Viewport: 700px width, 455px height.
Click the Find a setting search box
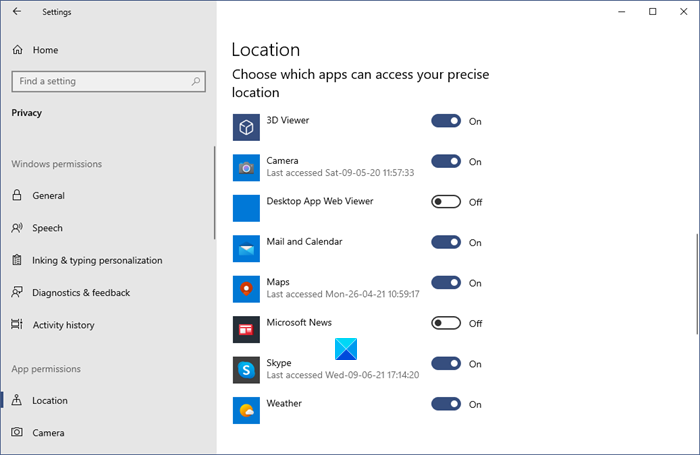coord(108,81)
